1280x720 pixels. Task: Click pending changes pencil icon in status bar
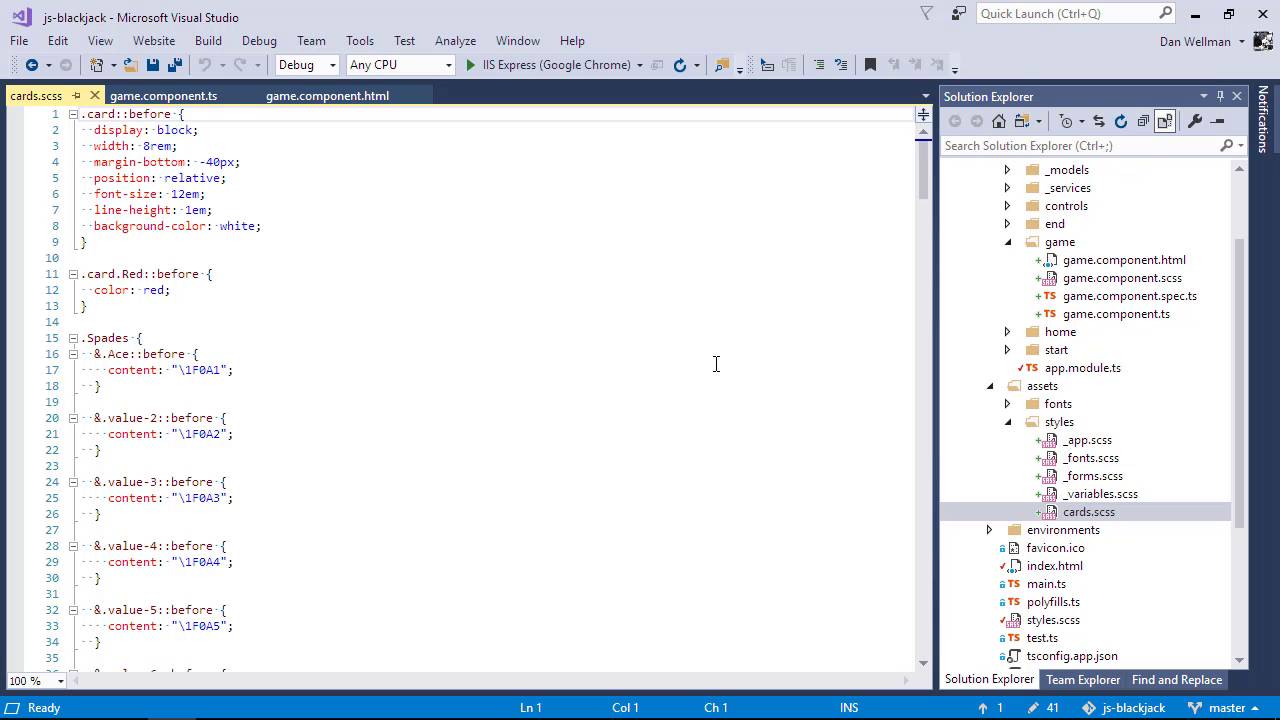pos(1034,708)
